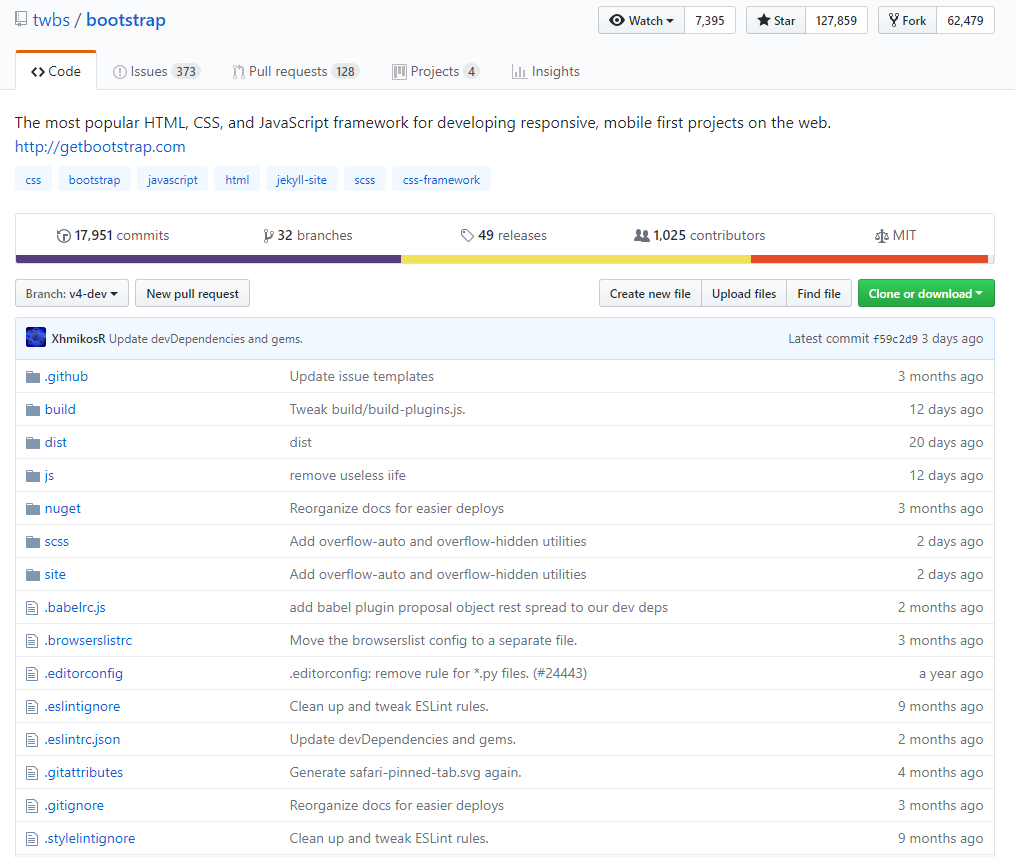This screenshot has height=857, width=1015.
Task: Click Upload files button
Action: pyautogui.click(x=744, y=294)
